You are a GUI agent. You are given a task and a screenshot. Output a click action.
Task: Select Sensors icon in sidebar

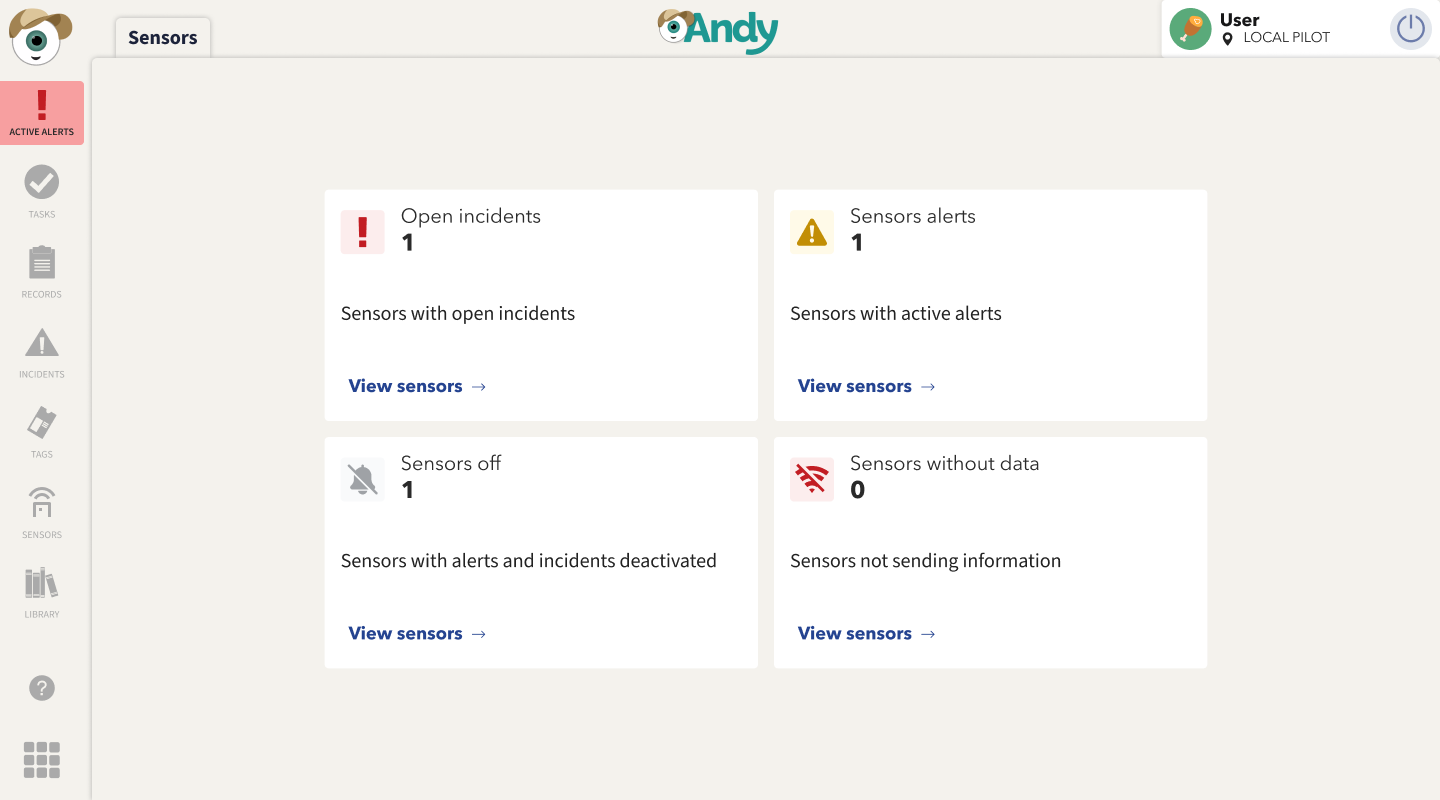coord(42,503)
